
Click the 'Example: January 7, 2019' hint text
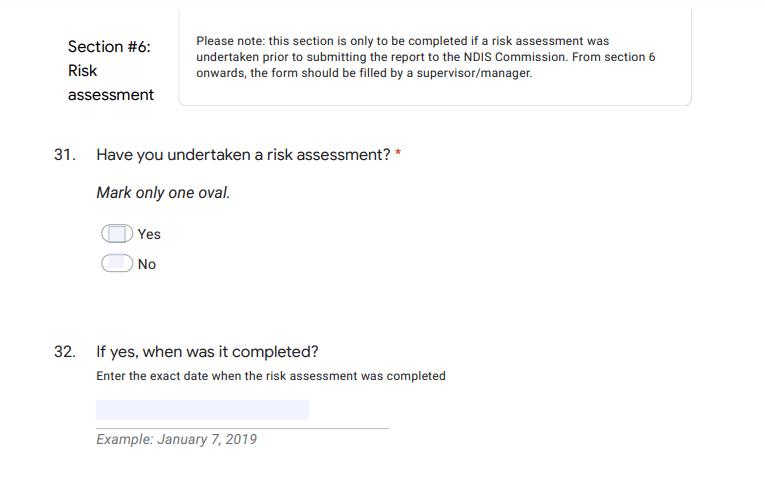(x=176, y=439)
